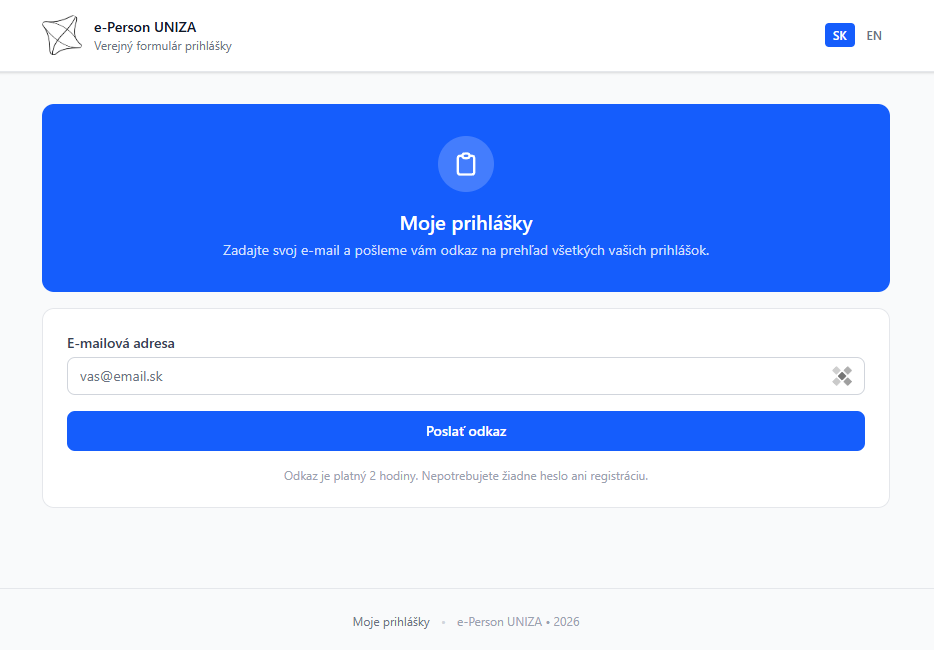Select the e-Person UNIZA header title

145,27
